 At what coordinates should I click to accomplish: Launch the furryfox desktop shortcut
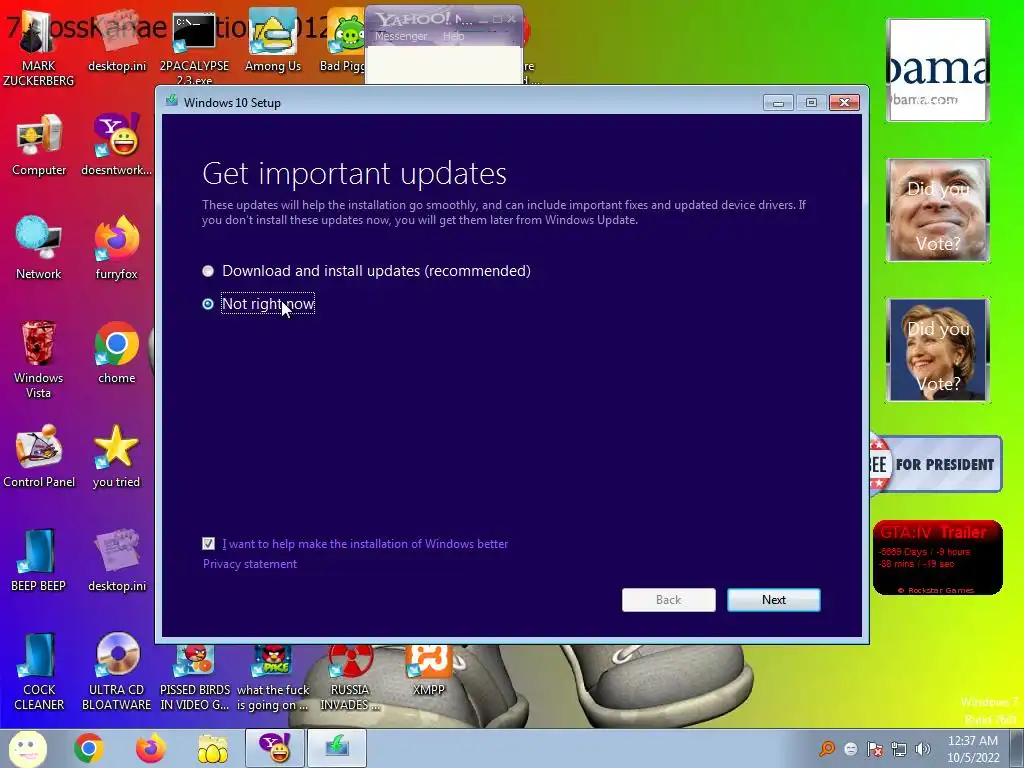[116, 248]
